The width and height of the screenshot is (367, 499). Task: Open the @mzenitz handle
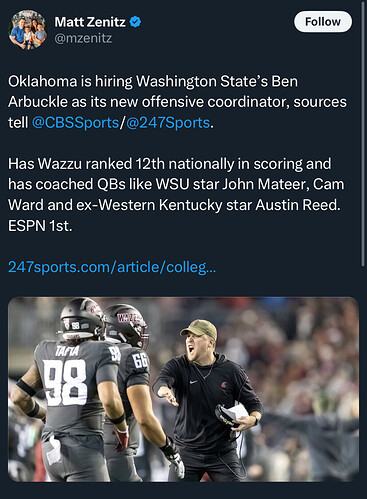[x=83, y=38]
